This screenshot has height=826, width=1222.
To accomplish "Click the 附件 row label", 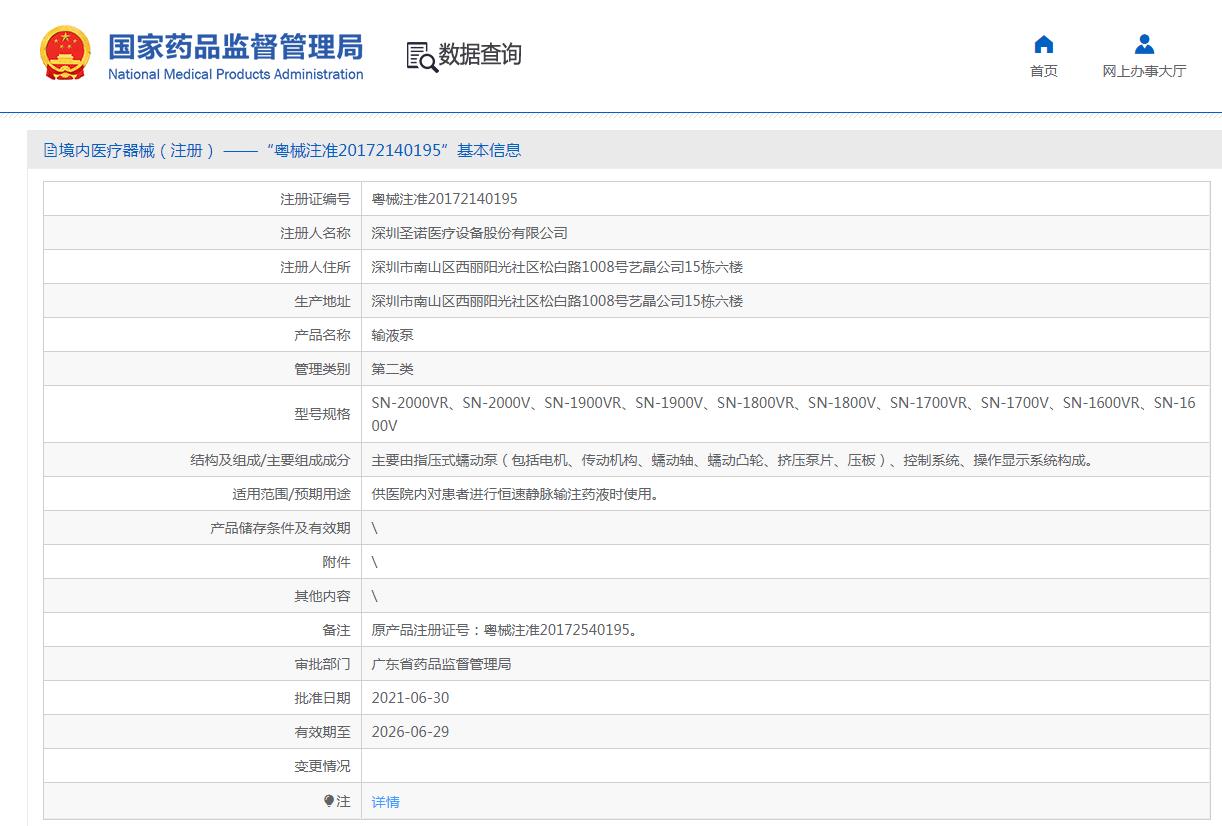I will pyautogui.click(x=336, y=562).
